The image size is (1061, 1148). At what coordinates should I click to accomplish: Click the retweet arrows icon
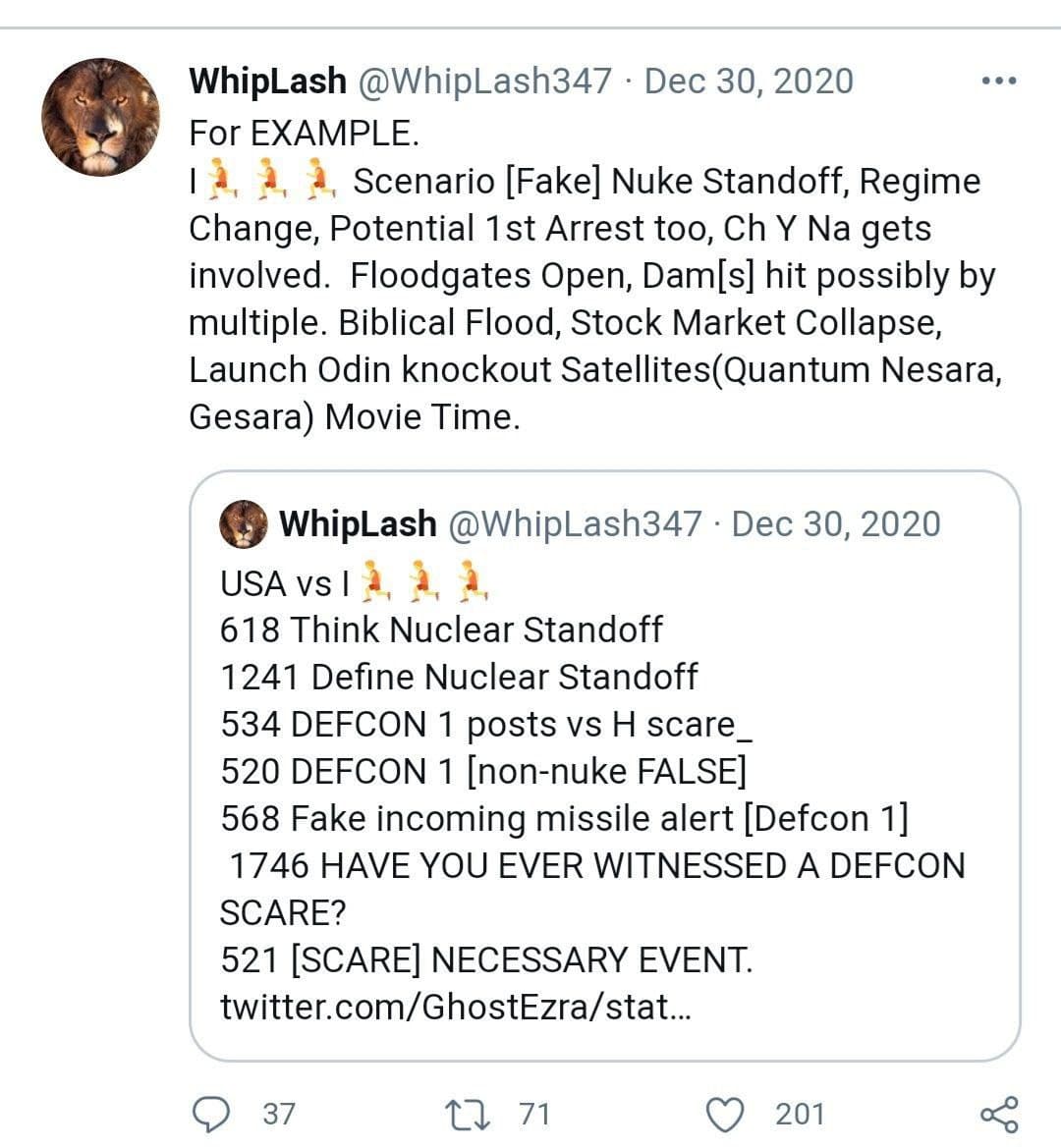(x=468, y=1115)
